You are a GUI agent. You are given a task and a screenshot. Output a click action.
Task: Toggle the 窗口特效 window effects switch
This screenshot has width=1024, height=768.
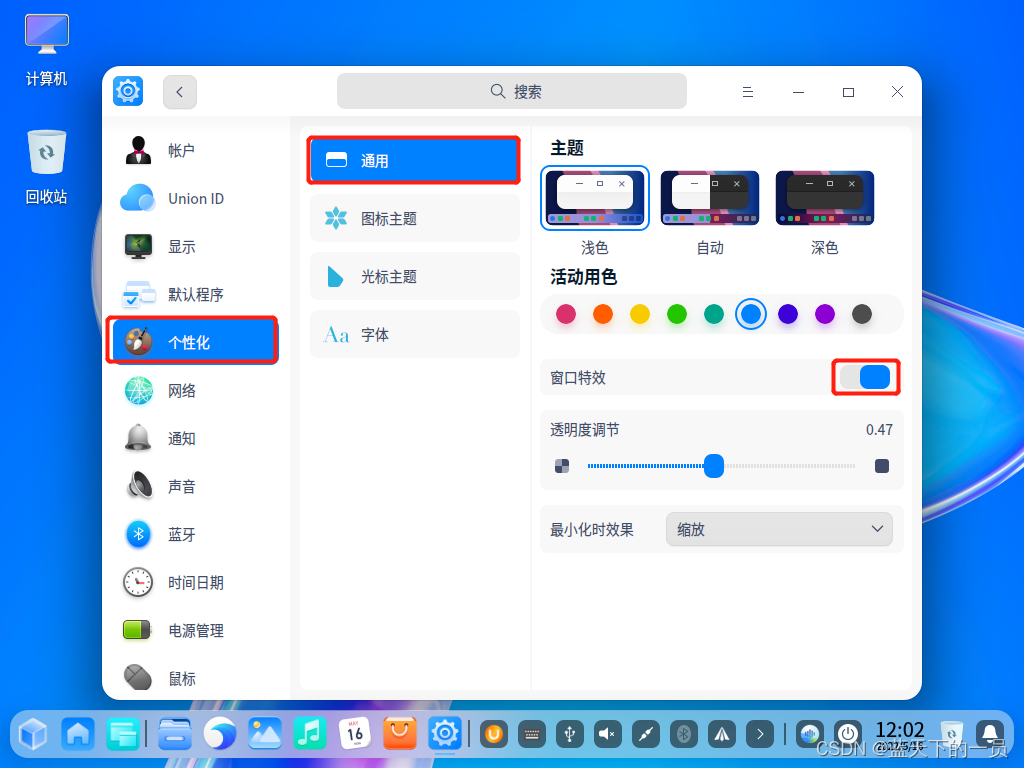pyautogui.click(x=865, y=377)
